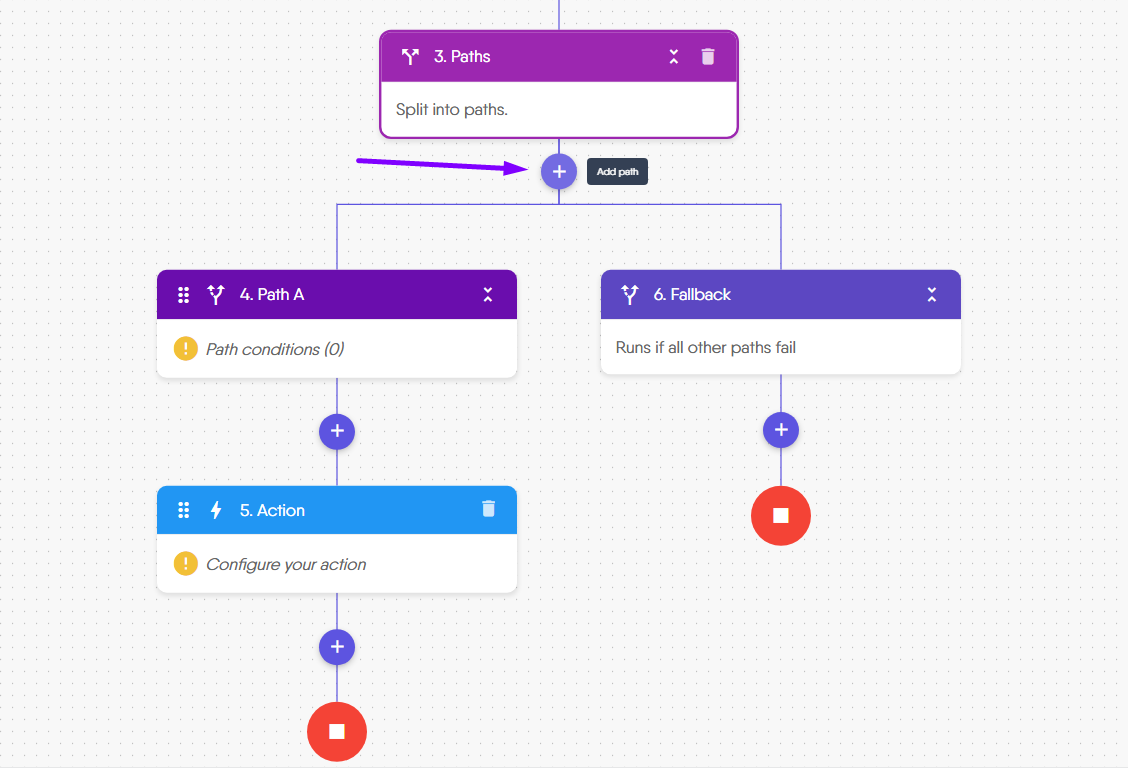Click the drag handle on Action step
Image resolution: width=1128 pixels, height=768 pixels.
(x=184, y=510)
